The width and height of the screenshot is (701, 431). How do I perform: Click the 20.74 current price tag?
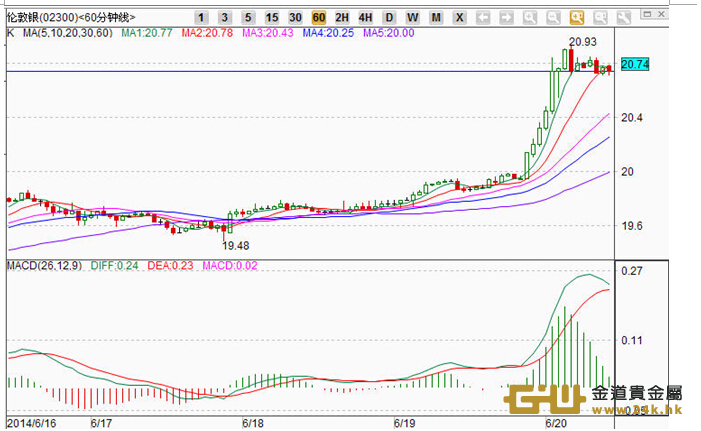click(634, 64)
